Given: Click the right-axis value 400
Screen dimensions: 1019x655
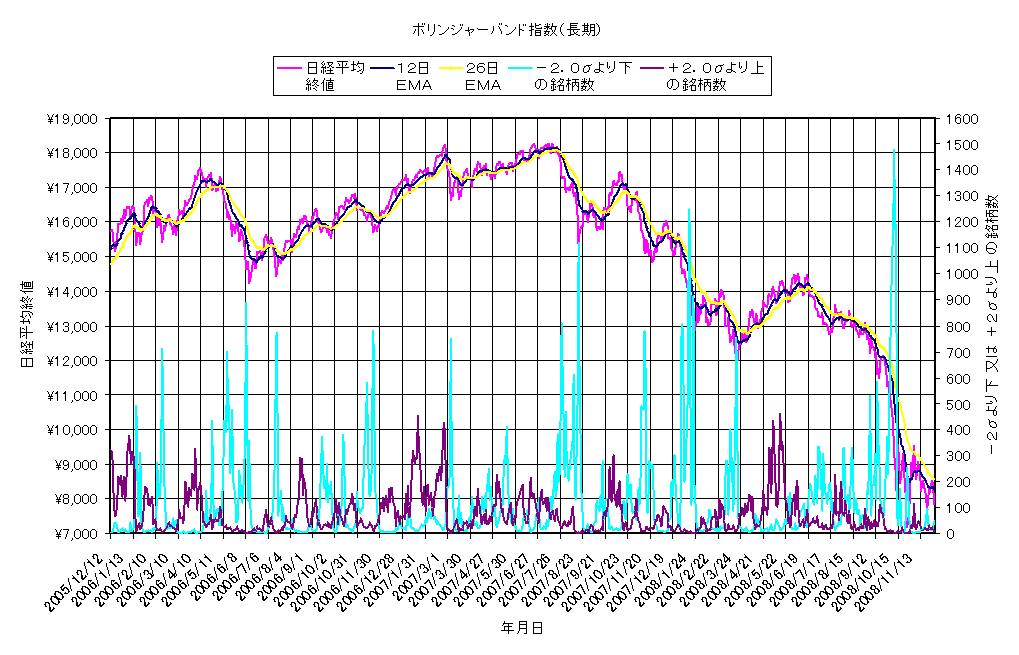Looking at the screenshot, I should point(959,430).
